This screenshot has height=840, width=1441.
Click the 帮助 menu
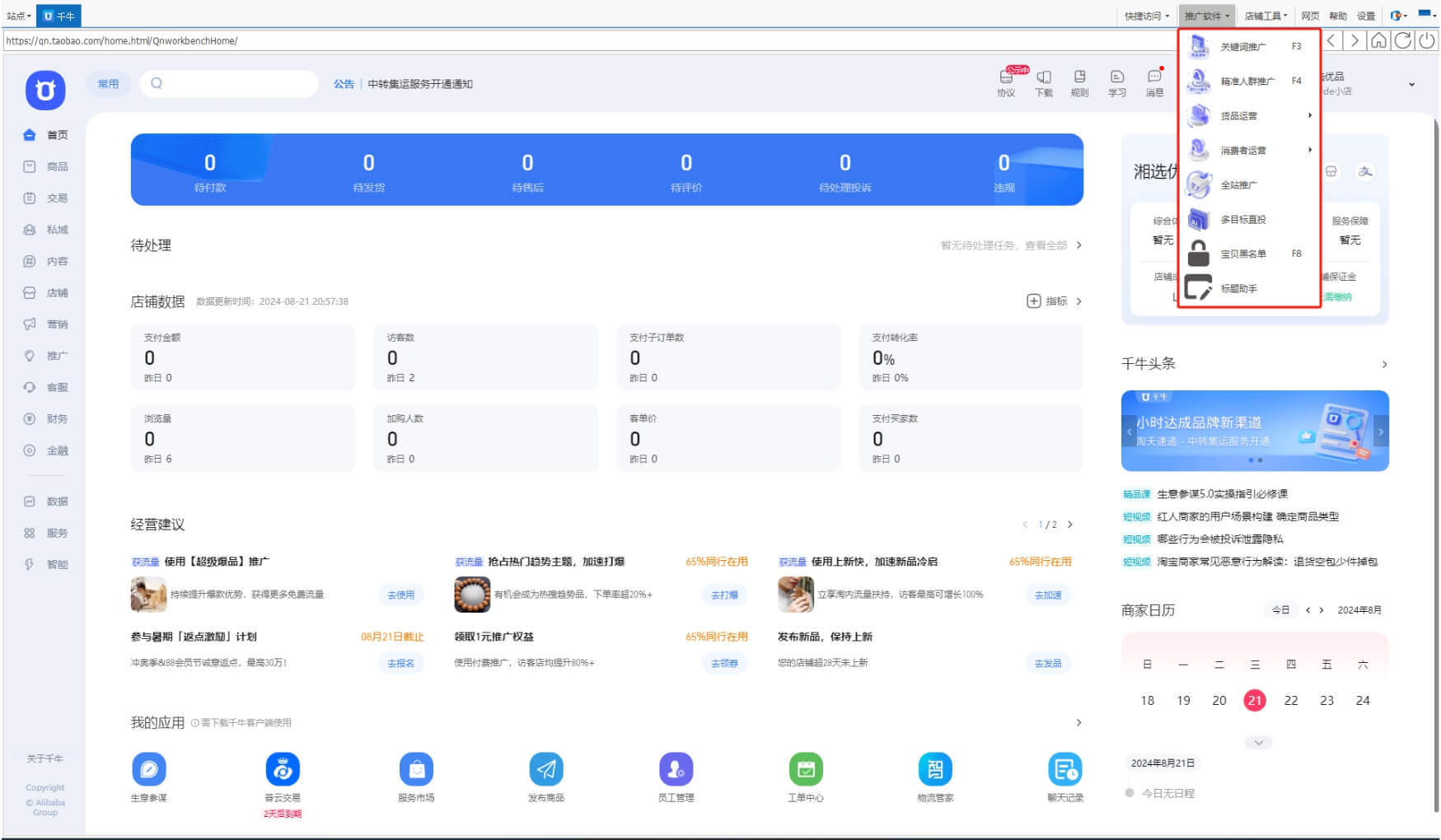point(1337,16)
